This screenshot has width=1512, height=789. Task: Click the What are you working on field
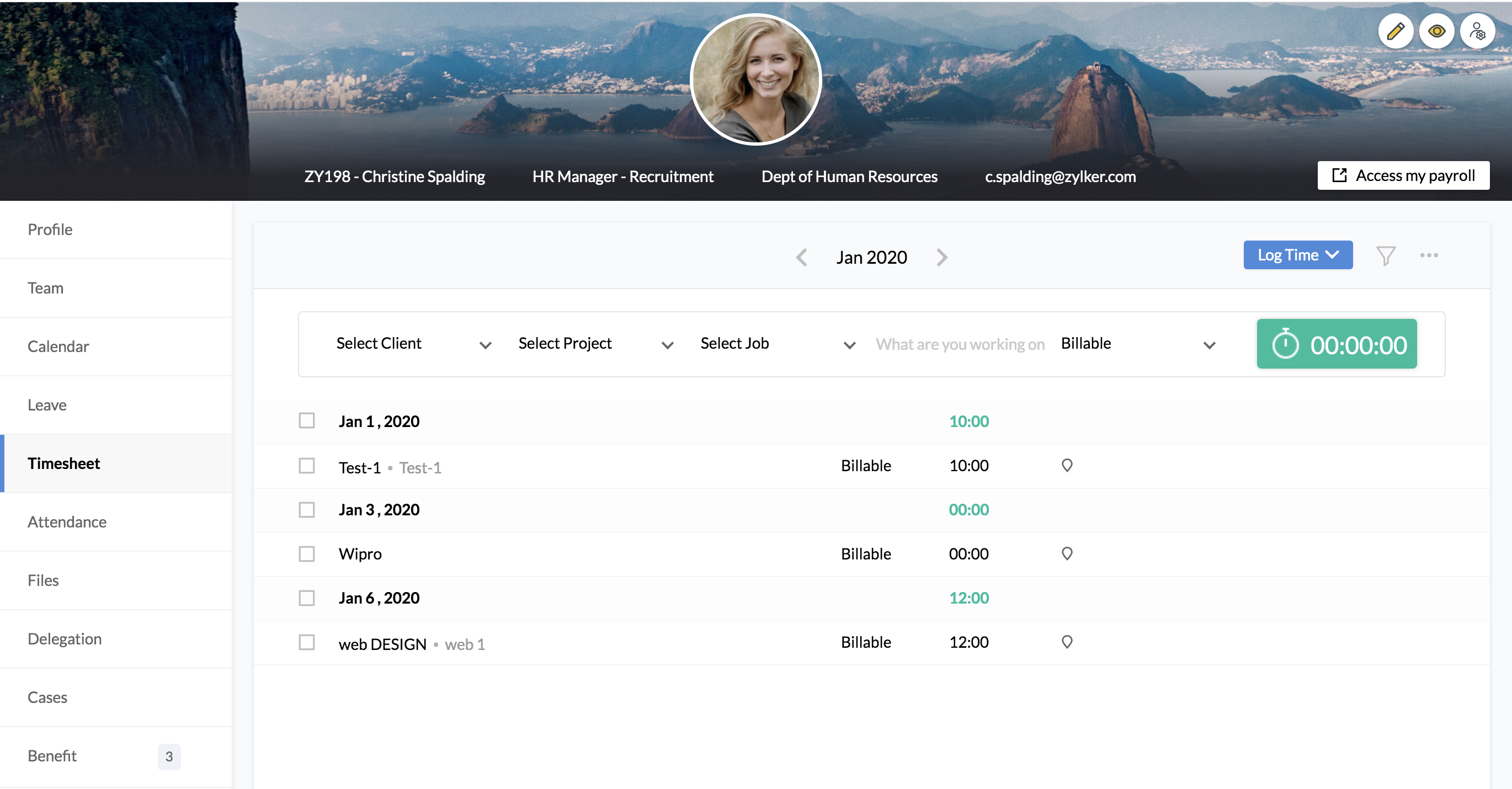(x=960, y=344)
